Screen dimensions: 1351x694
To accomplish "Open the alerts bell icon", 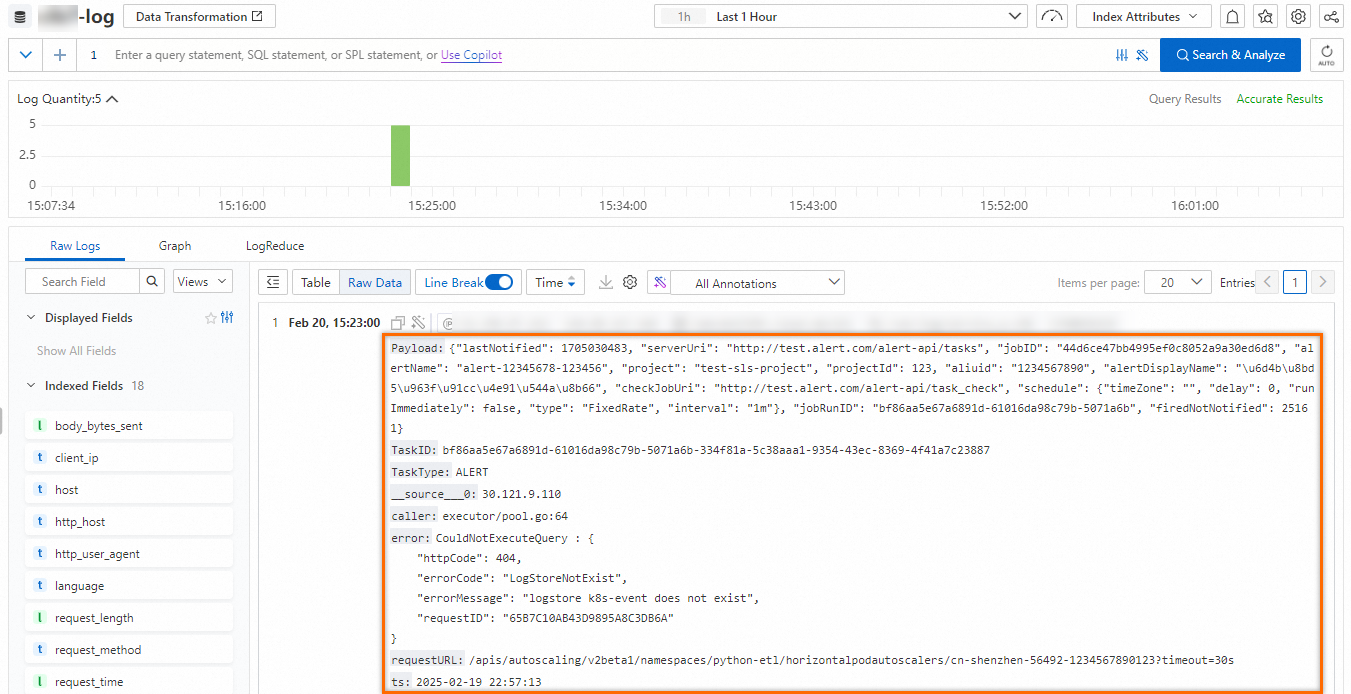I will [1231, 16].
